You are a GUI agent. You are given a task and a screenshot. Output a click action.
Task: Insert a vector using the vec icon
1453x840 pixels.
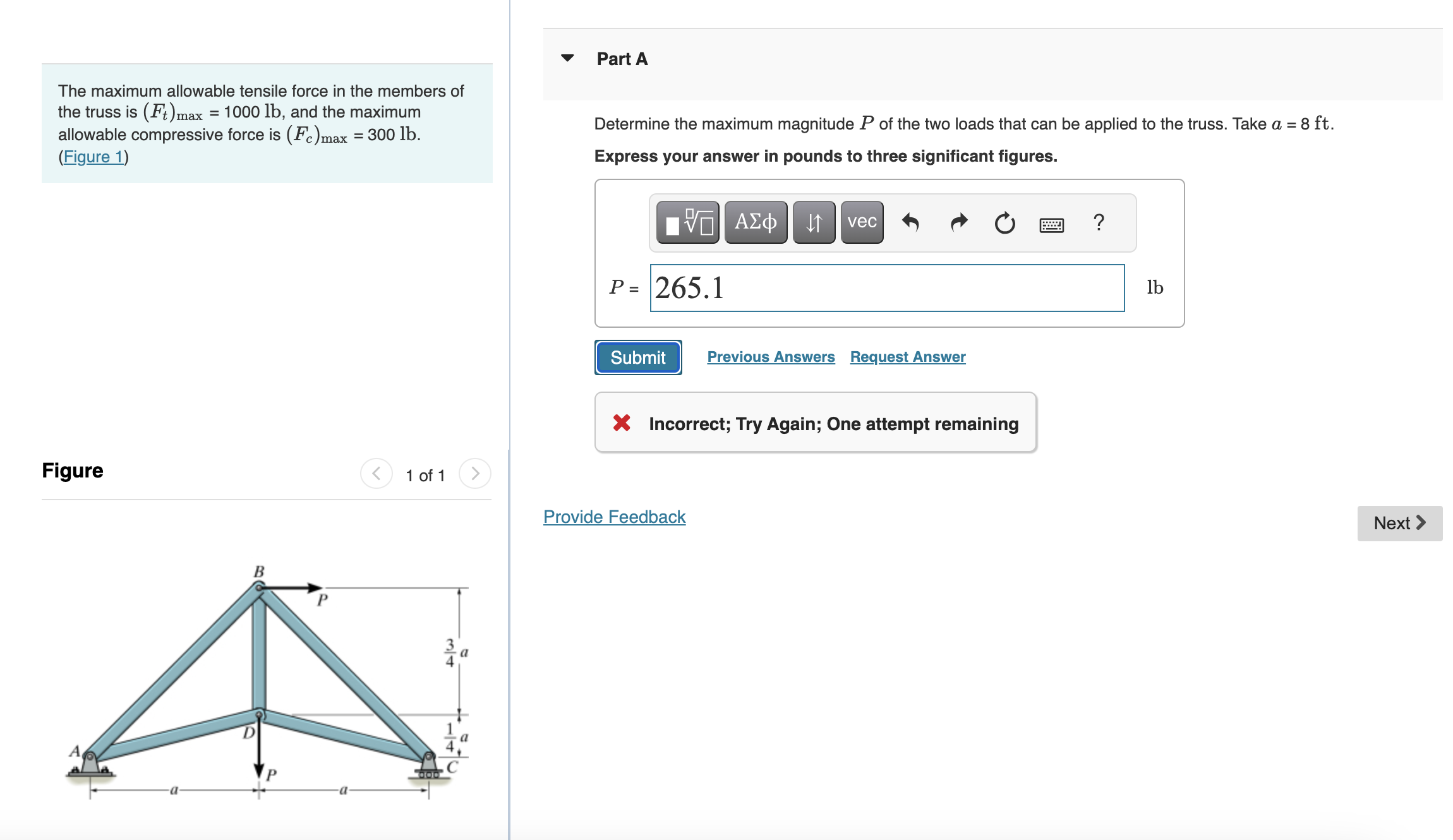(x=861, y=222)
